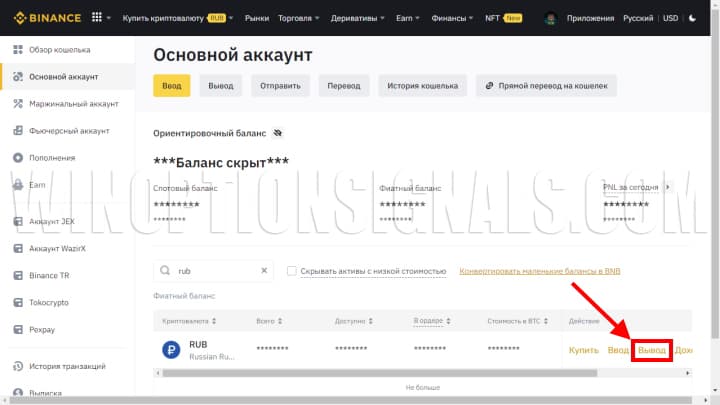The width and height of the screenshot is (720, 405).
Task: Toggle balance visibility eye icon
Action: [x=277, y=133]
